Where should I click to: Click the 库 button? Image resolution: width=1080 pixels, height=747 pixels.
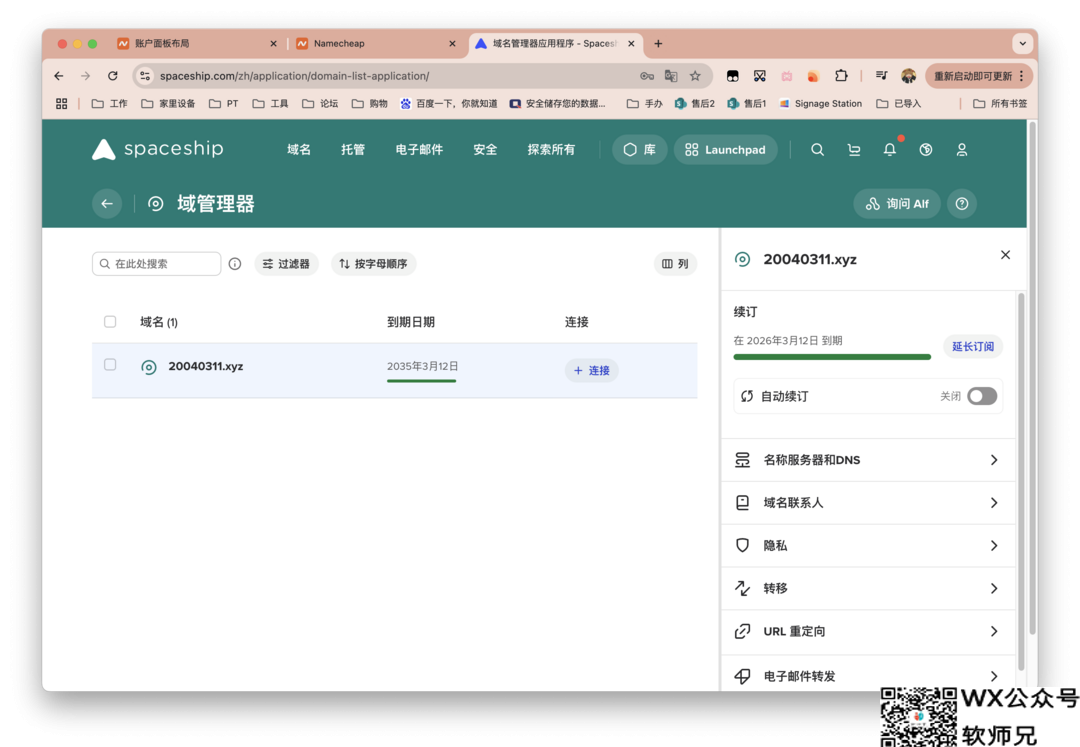pos(639,149)
